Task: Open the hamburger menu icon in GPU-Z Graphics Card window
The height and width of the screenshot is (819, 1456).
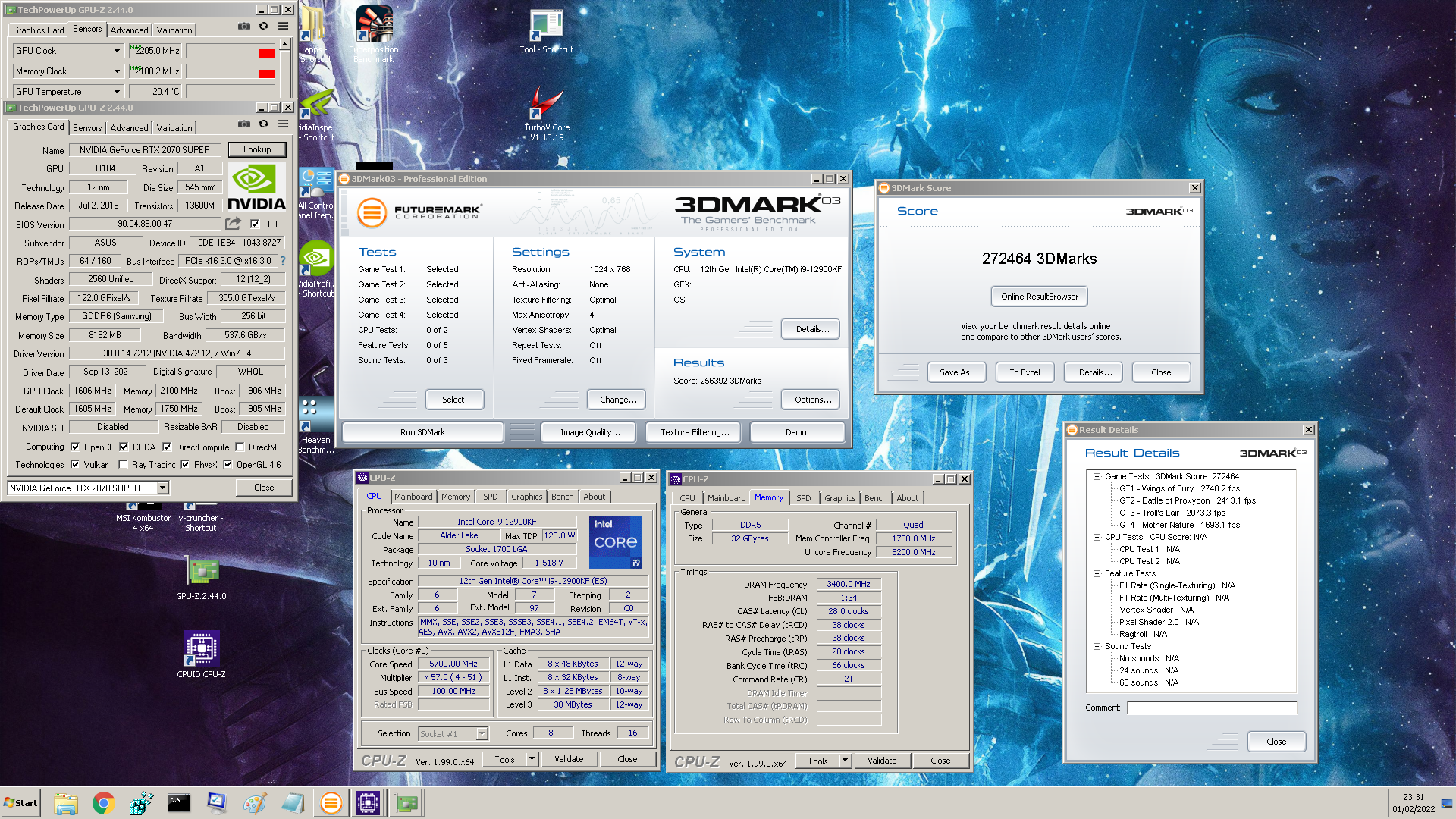Action: (x=283, y=124)
